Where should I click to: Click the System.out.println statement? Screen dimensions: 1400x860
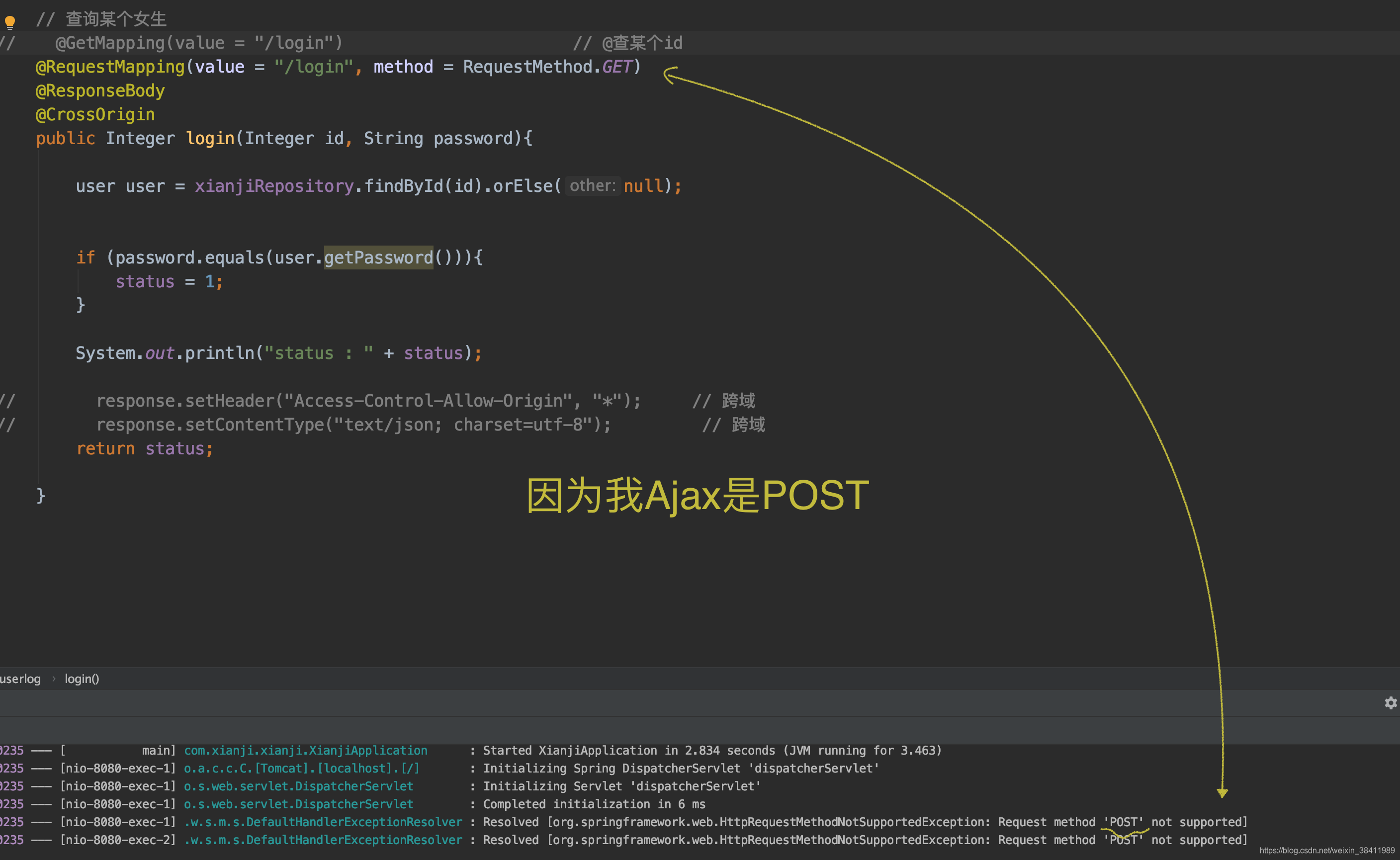pyautogui.click(x=279, y=353)
